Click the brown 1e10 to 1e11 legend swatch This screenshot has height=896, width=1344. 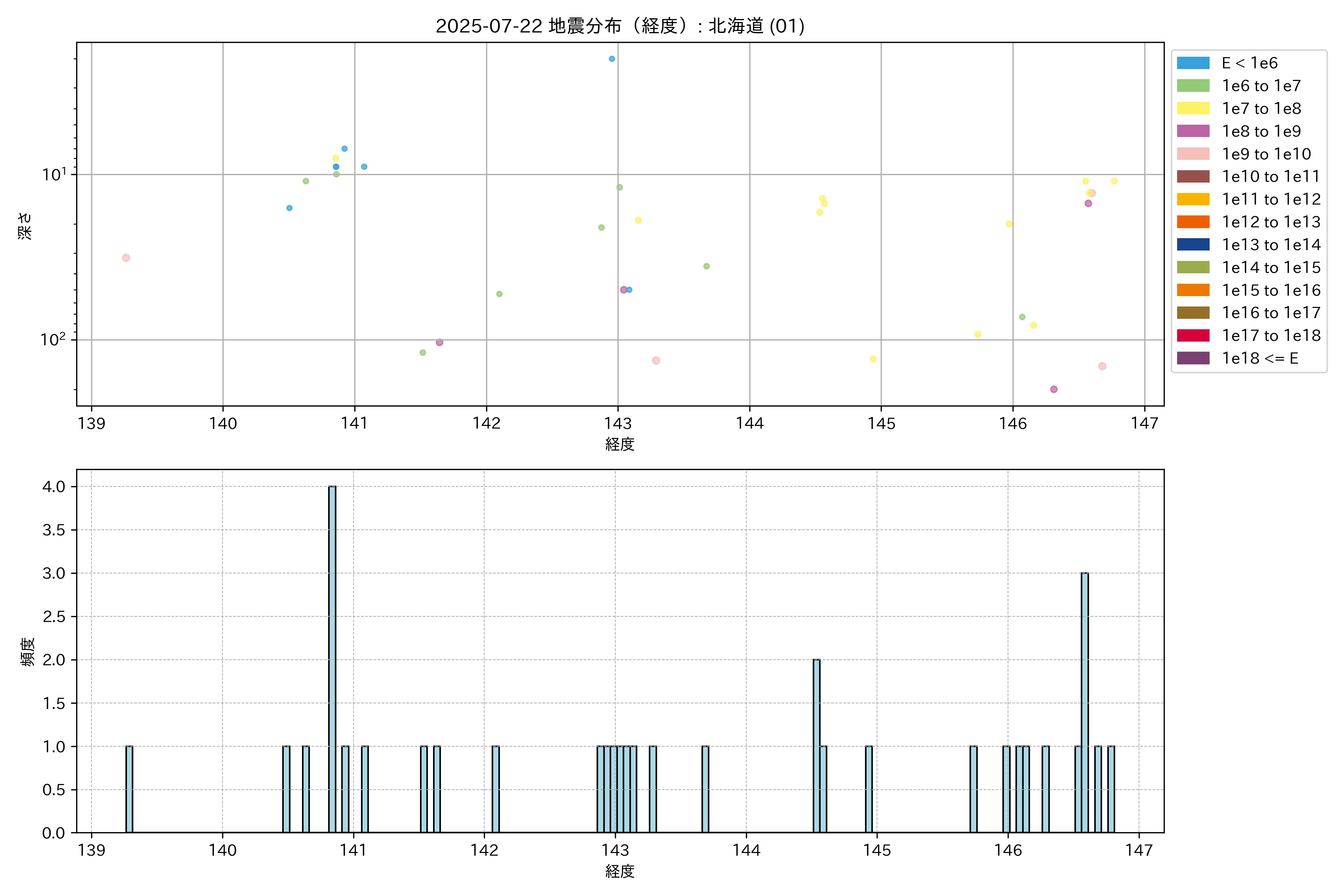[x=1192, y=177]
